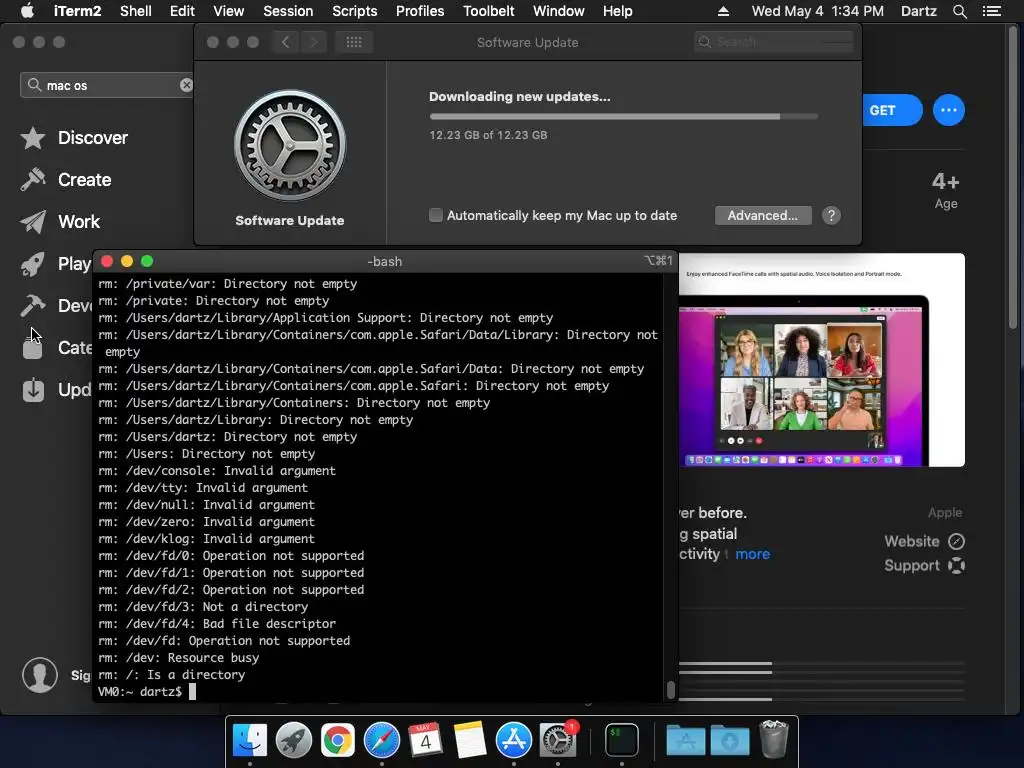Screen dimensions: 1024x768
Task: Open Develop hammer icon in sidebar
Action: (x=33, y=306)
